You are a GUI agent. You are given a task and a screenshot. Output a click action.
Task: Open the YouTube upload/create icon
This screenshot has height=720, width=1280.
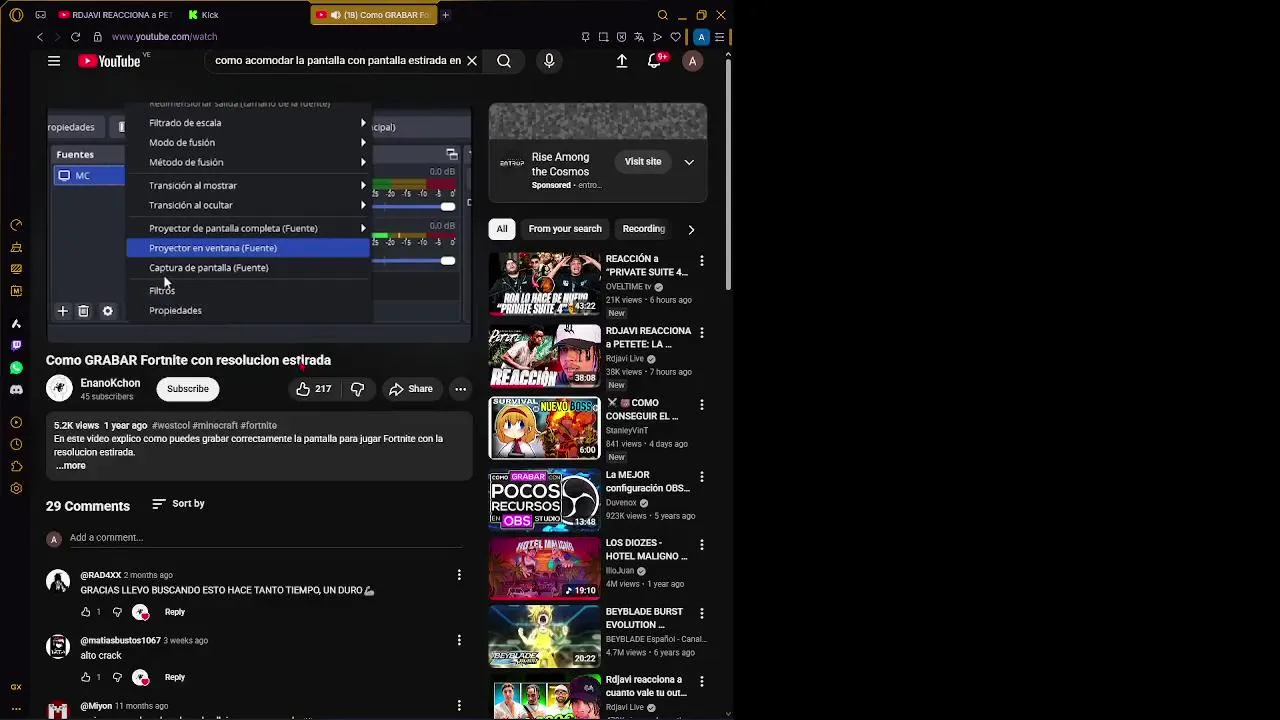[622, 61]
